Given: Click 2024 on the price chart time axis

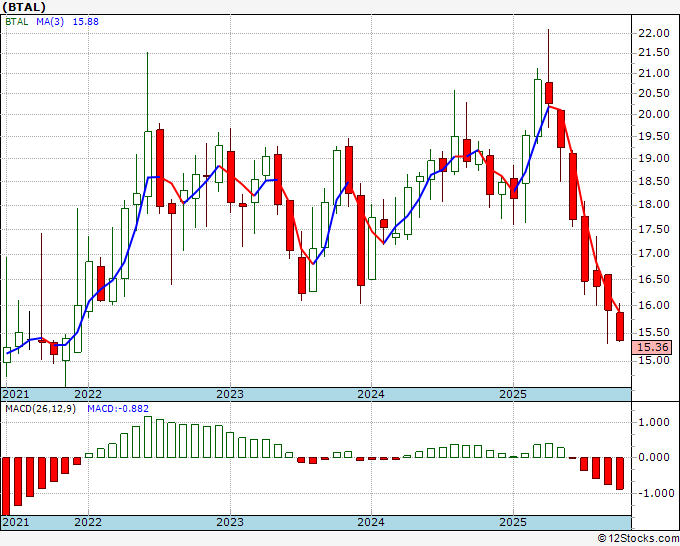Looking at the screenshot, I should [371, 394].
